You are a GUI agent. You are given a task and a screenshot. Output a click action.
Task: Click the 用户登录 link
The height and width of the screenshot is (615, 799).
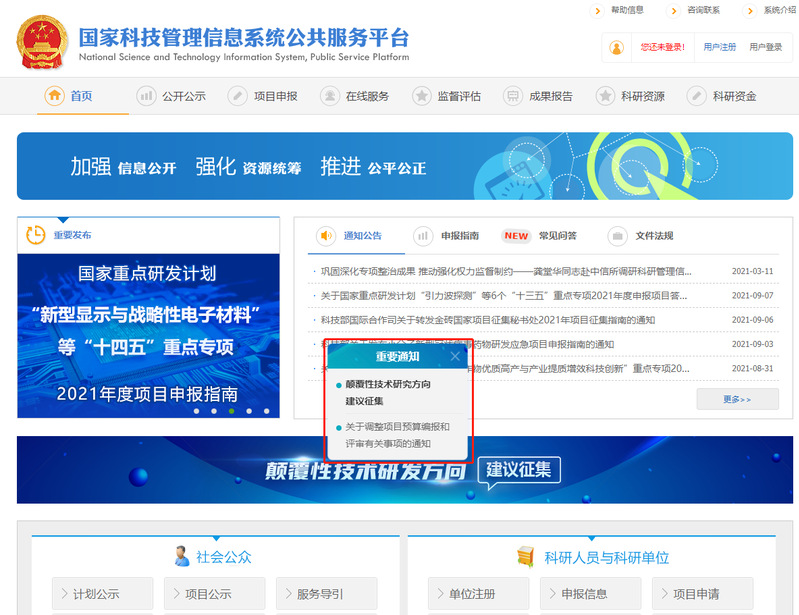coord(765,47)
